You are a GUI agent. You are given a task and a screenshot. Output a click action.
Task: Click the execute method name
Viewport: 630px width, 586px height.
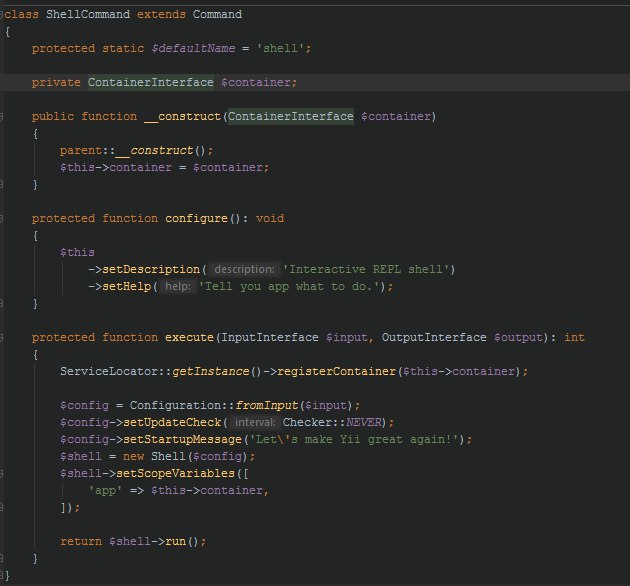coord(189,338)
